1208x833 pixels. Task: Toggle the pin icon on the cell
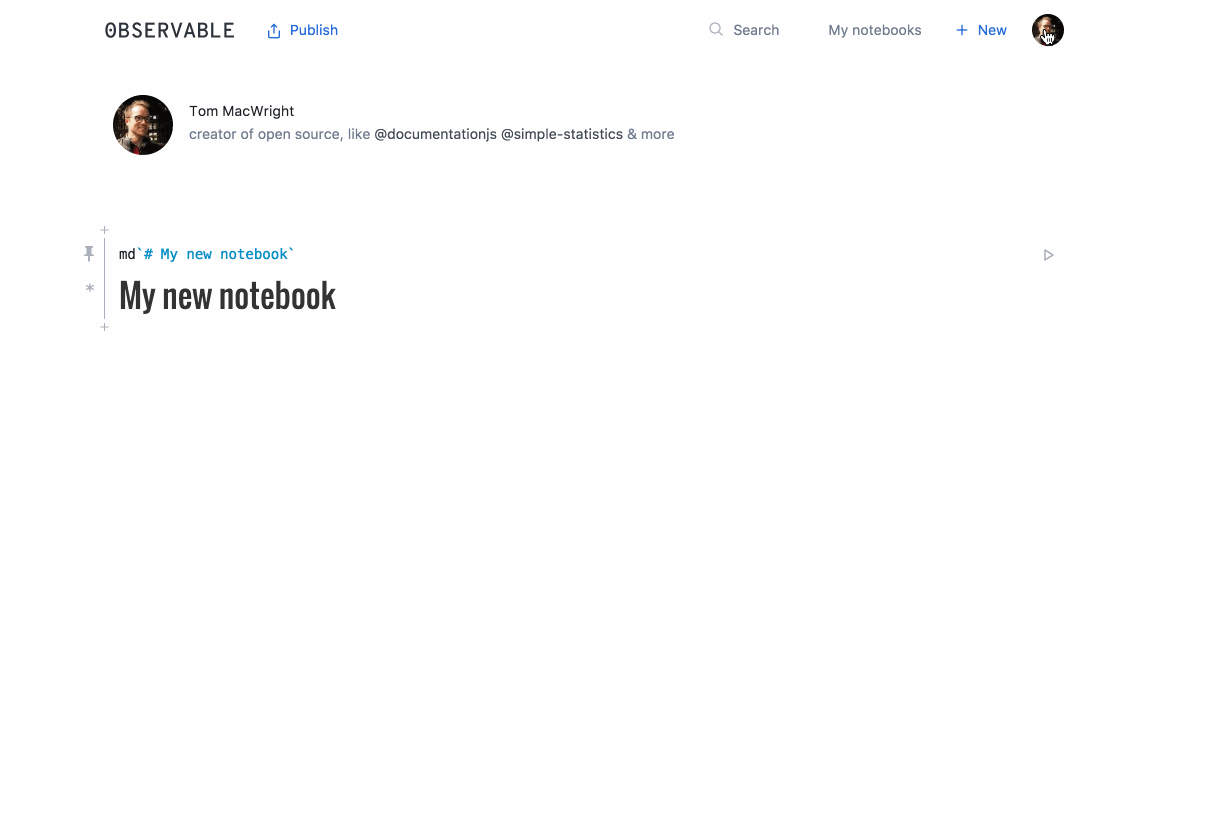[89, 254]
